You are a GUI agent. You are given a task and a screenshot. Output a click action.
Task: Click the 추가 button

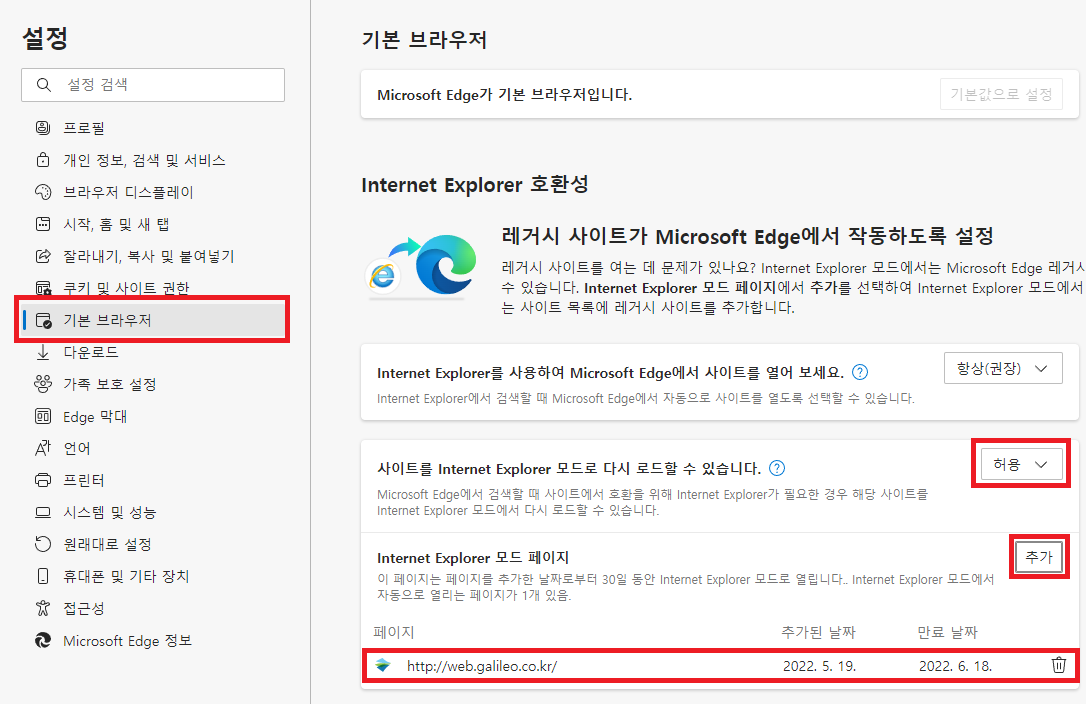coord(1038,558)
